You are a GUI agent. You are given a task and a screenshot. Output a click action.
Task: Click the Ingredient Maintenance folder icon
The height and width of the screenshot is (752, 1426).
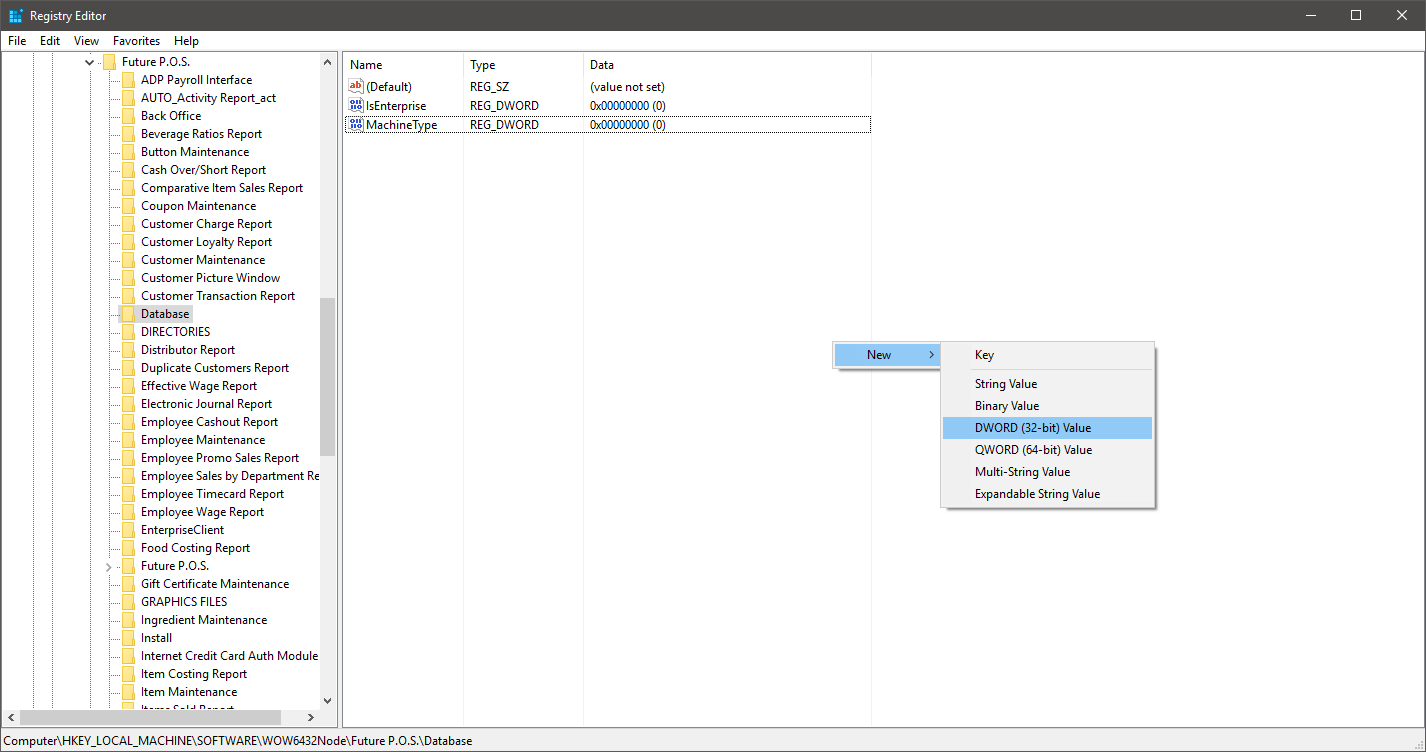coord(128,620)
